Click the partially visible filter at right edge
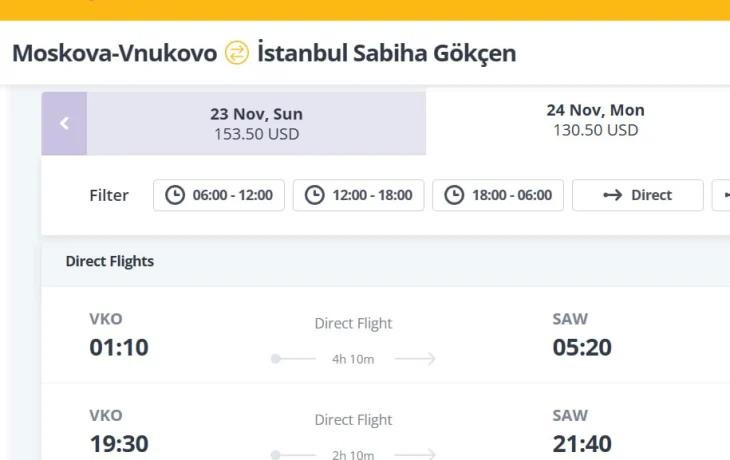This screenshot has width=730, height=460. coord(721,195)
